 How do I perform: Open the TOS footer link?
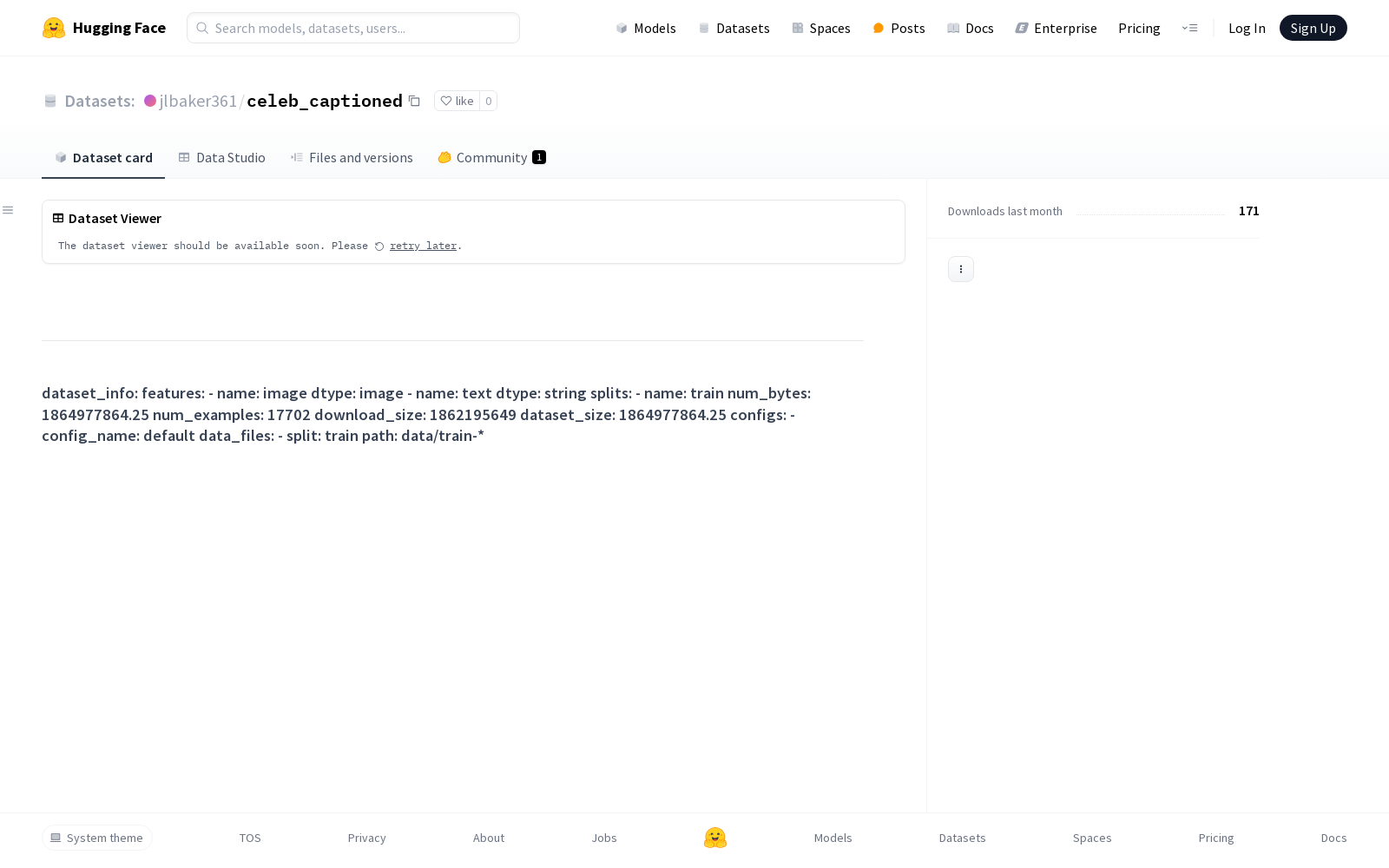tap(250, 838)
